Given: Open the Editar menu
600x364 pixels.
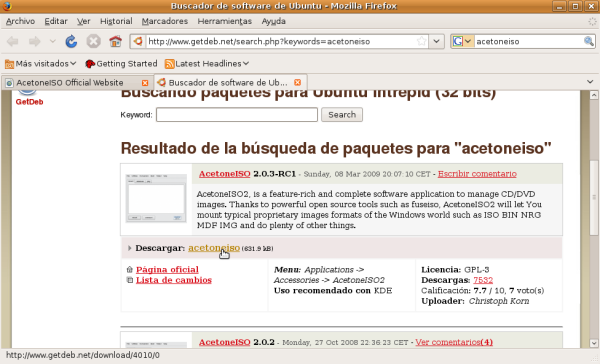Looking at the screenshot, I should [x=56, y=21].
